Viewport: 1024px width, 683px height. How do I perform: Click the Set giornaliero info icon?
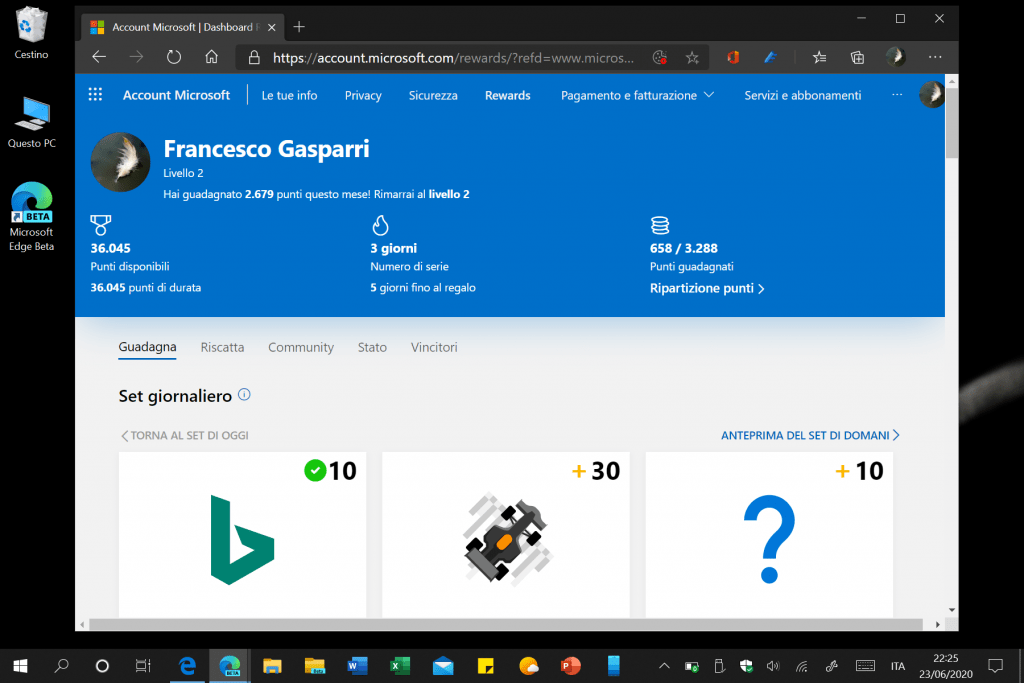(x=245, y=395)
